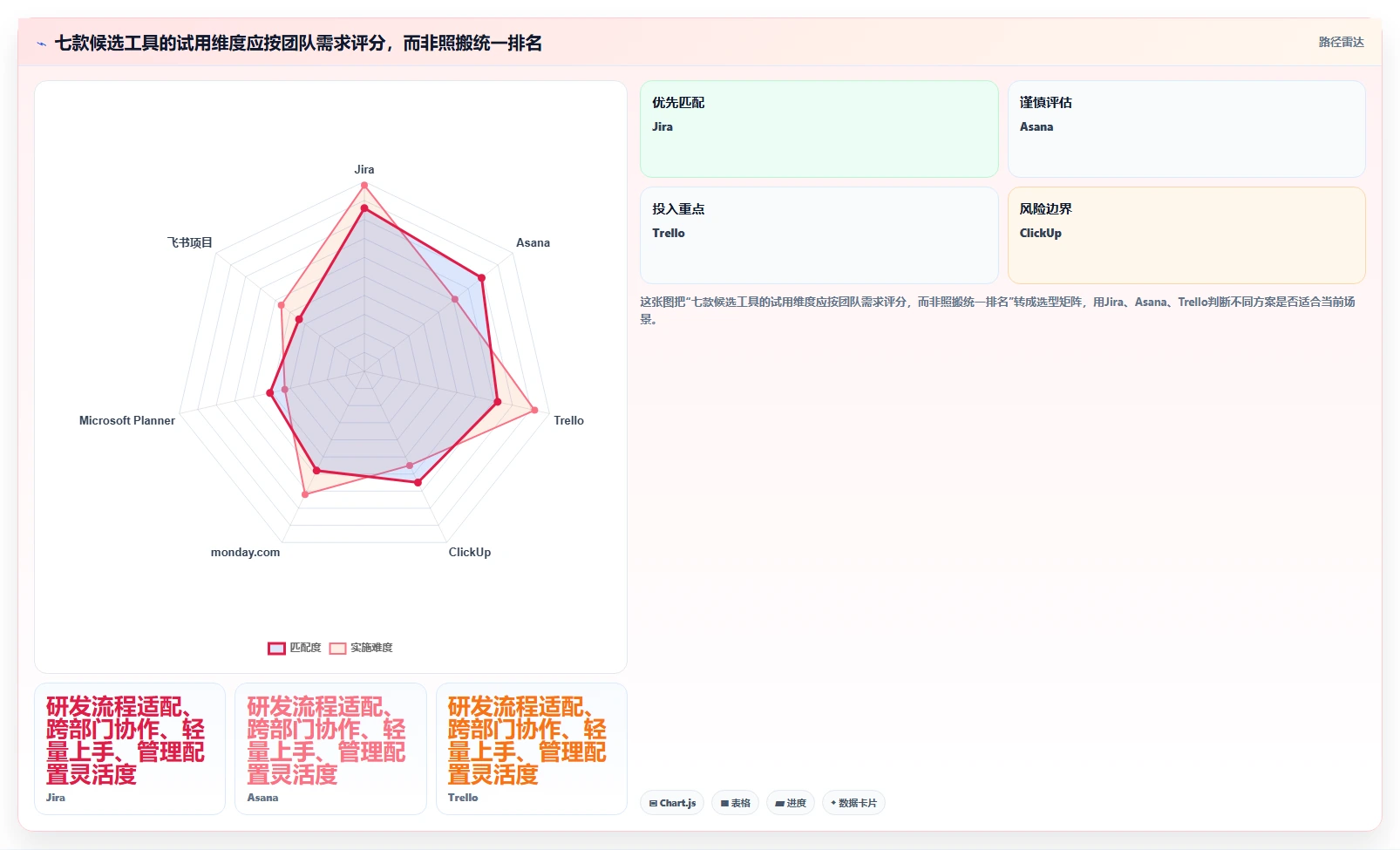Click the Microsoft Planner axis label
The height and width of the screenshot is (850, 1400).
[127, 420]
